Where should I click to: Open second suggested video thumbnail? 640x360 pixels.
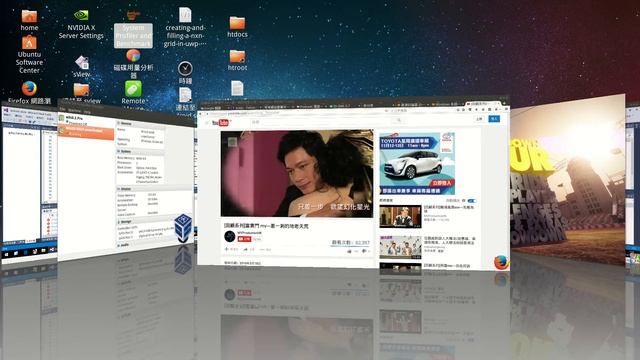tap(400, 247)
